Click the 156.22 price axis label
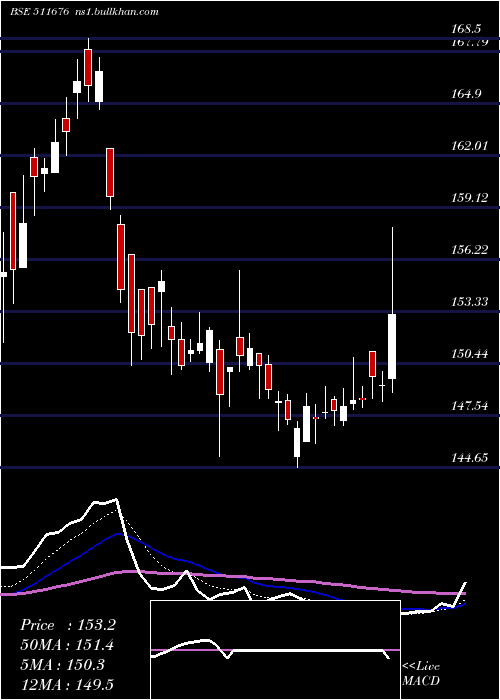The width and height of the screenshot is (500, 700). point(469,250)
